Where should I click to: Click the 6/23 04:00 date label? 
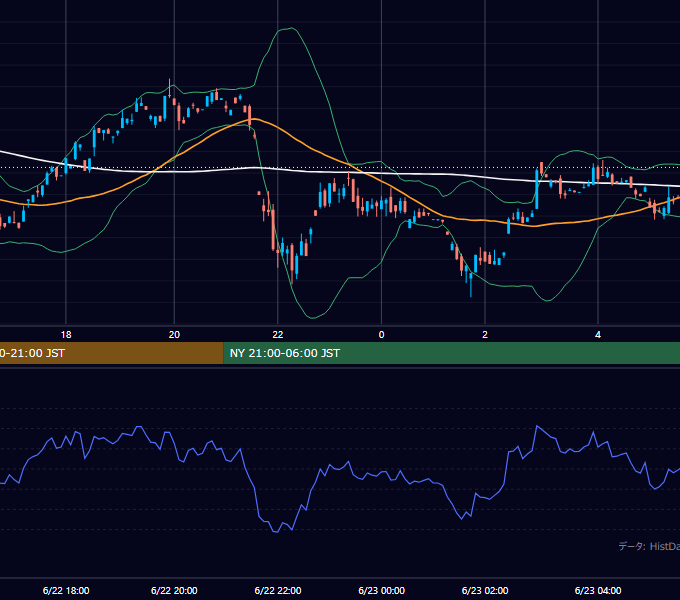point(598,590)
